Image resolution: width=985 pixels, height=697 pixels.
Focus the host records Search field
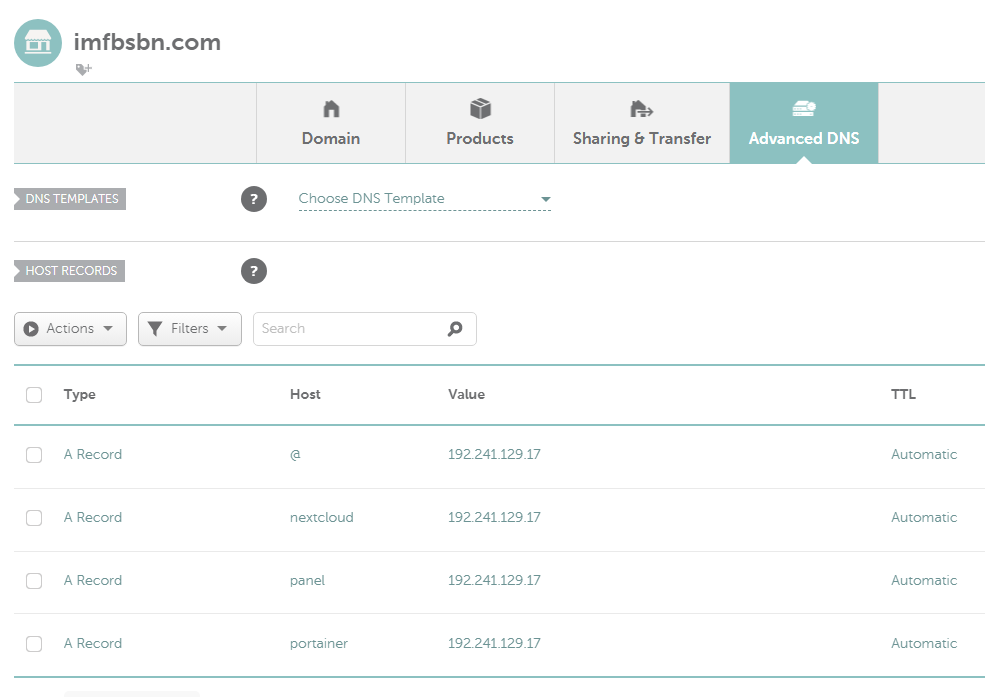345,329
